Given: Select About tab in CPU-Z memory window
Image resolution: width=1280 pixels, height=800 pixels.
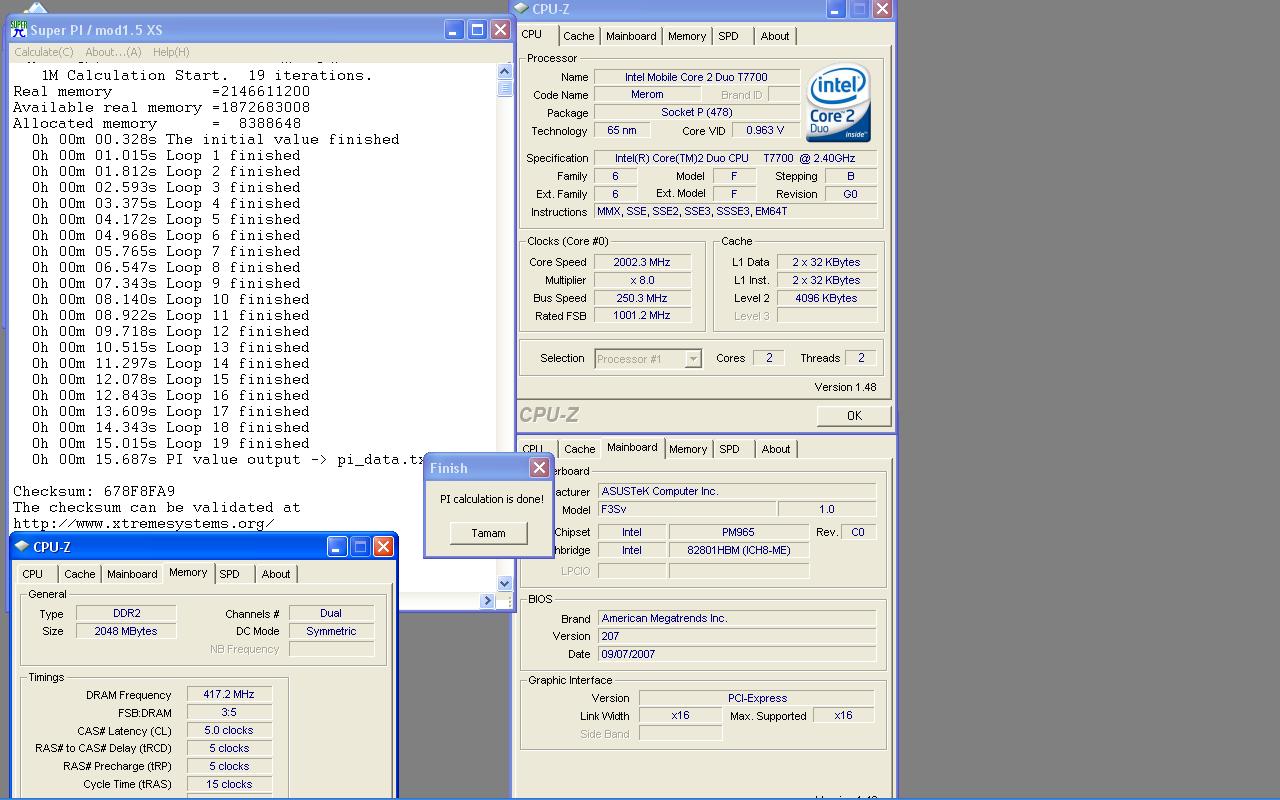Looking at the screenshot, I should point(276,574).
